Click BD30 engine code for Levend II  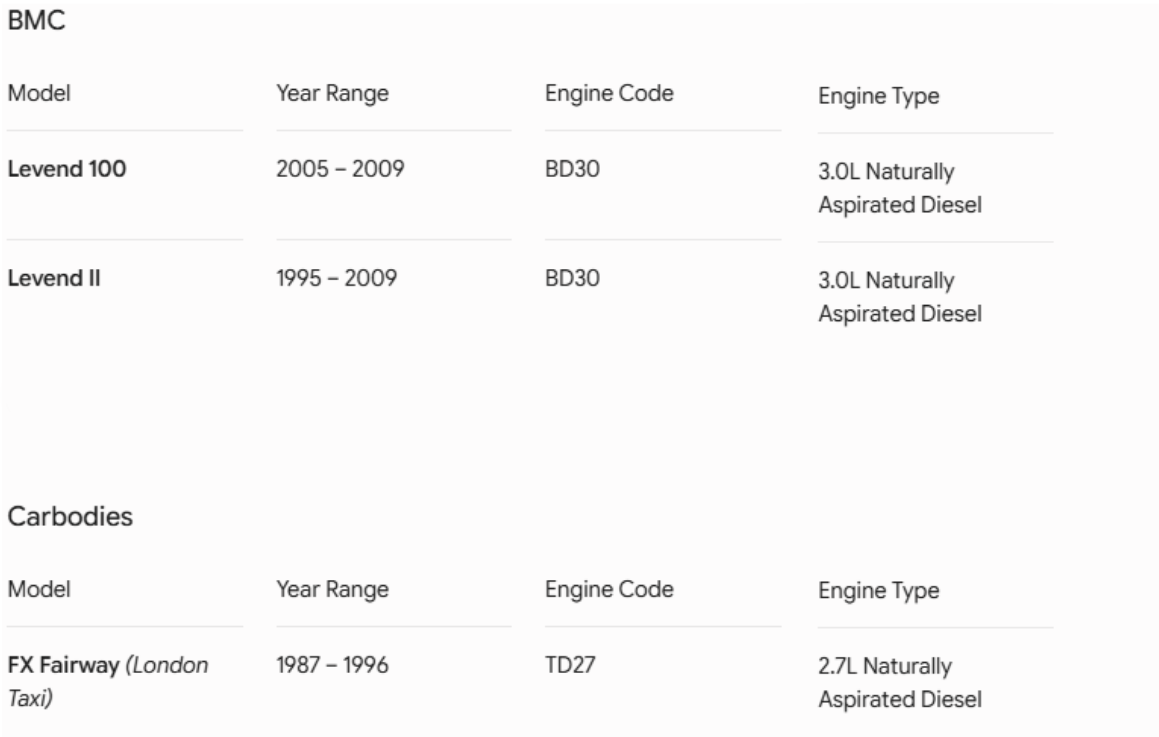point(572,278)
